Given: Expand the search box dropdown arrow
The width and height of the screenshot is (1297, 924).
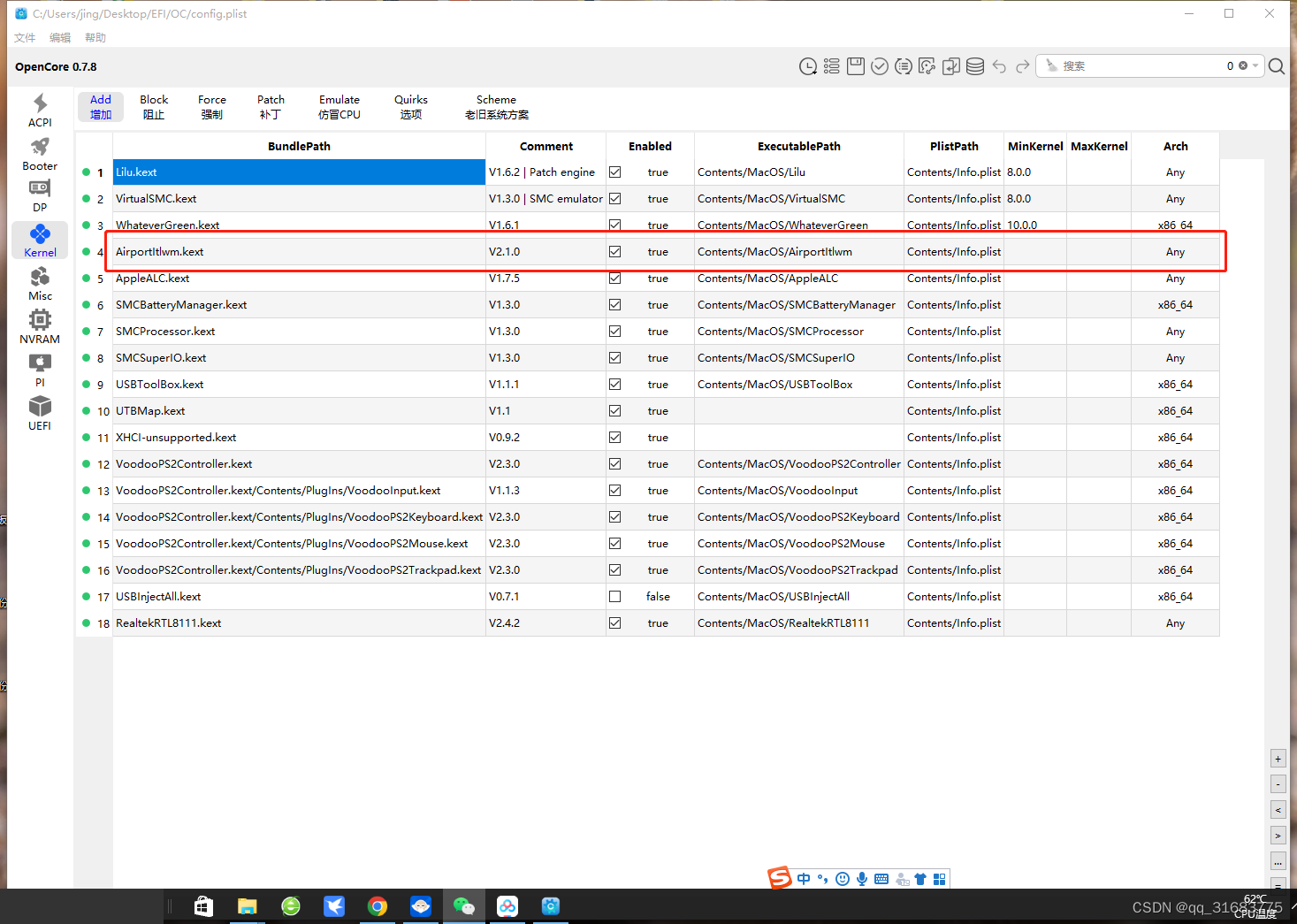Looking at the screenshot, I should (1255, 65).
